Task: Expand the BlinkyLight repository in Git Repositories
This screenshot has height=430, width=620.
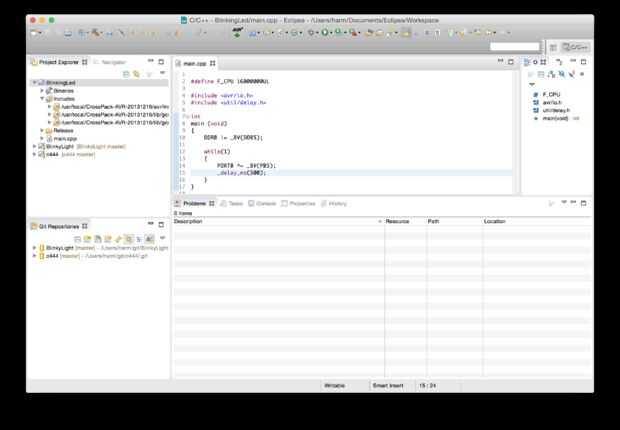Action: [x=34, y=248]
